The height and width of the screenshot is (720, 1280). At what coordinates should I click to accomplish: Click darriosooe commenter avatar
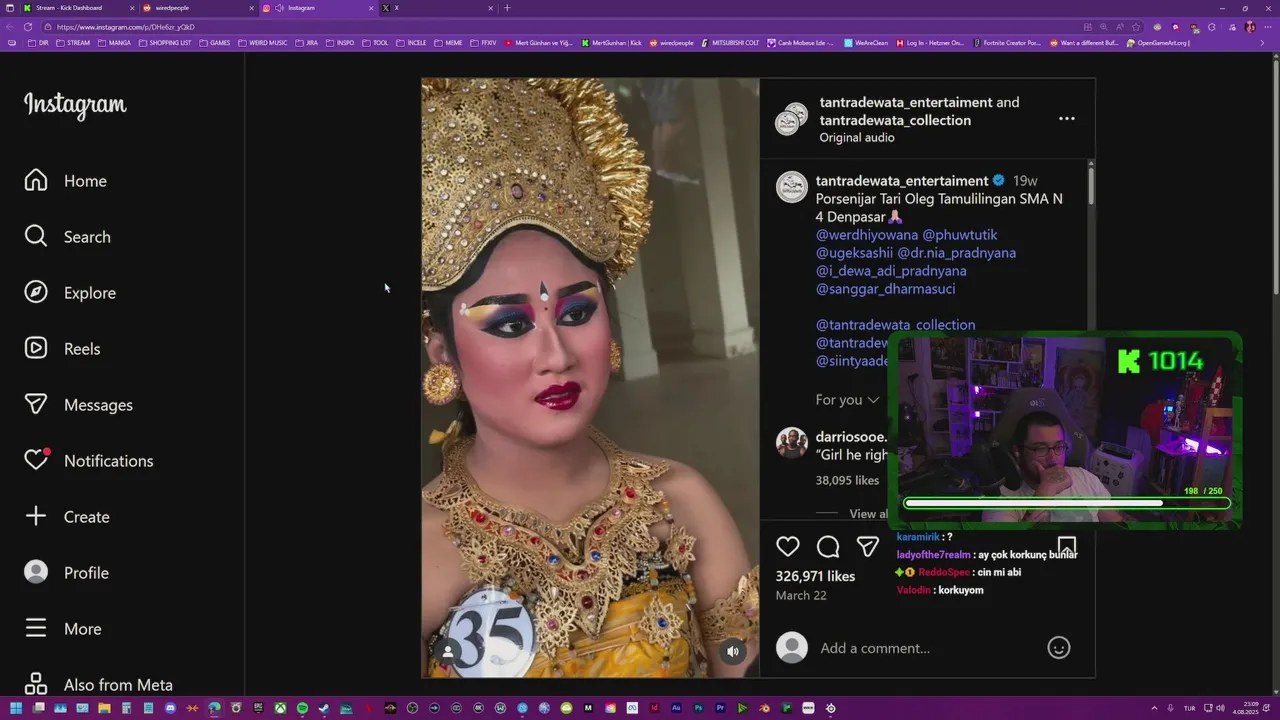coord(792,443)
